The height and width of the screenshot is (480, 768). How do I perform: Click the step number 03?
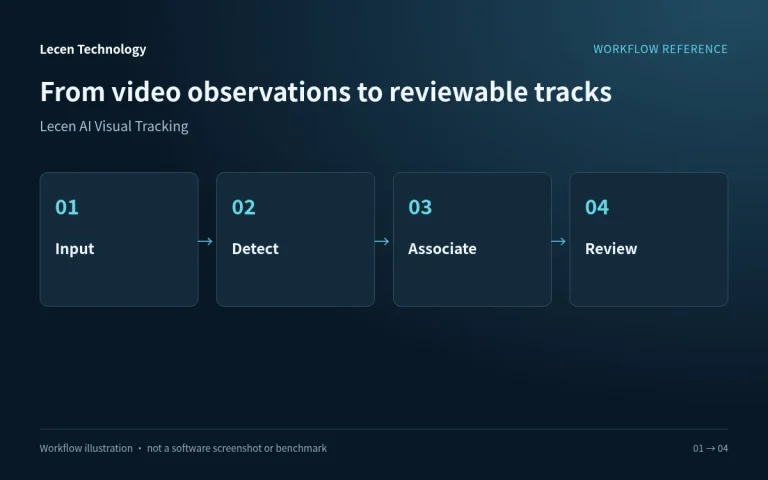[x=420, y=207]
